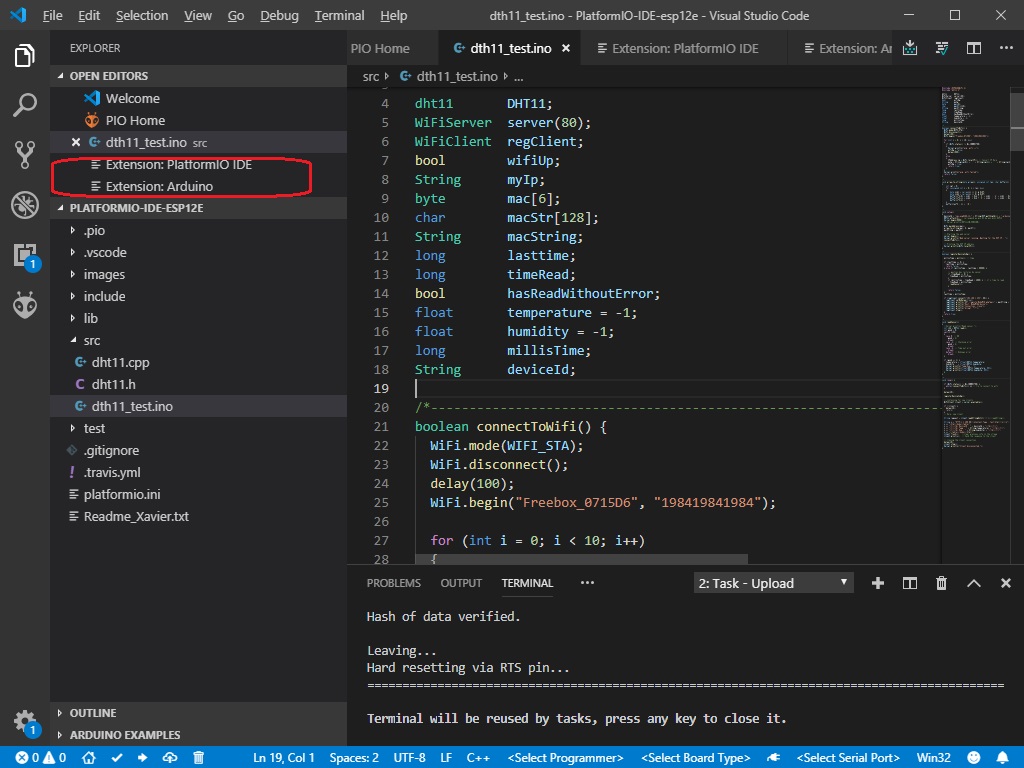Viewport: 1024px width, 768px height.
Task: Open the Selection menu
Action: tap(142, 16)
